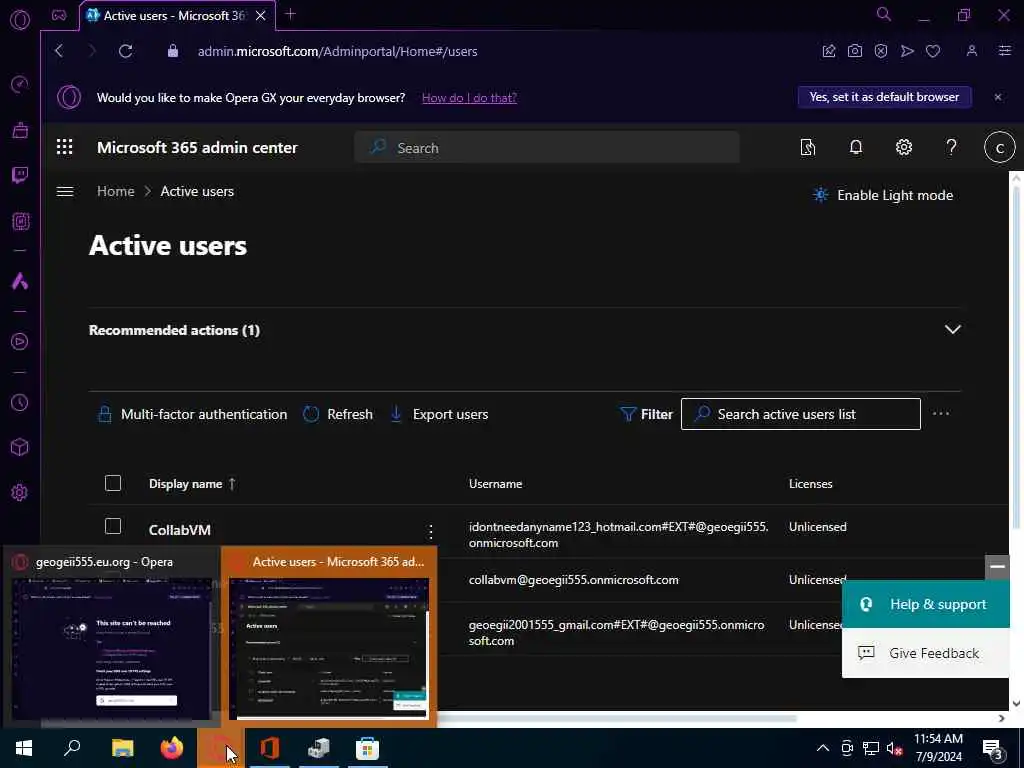Add page to bookmarks with heart icon
The height and width of the screenshot is (768, 1024).
click(933, 51)
